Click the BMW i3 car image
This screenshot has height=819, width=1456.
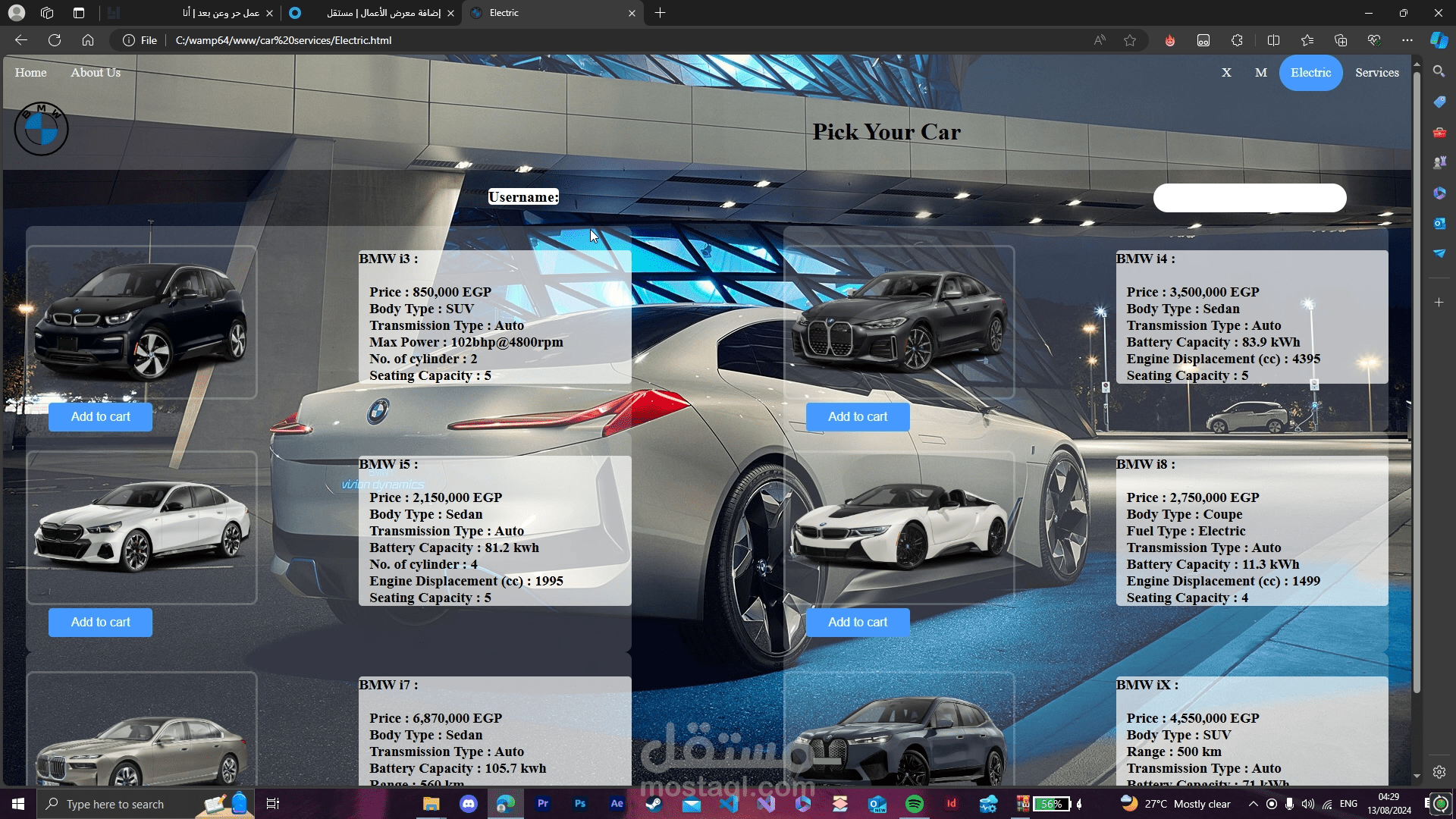[142, 322]
